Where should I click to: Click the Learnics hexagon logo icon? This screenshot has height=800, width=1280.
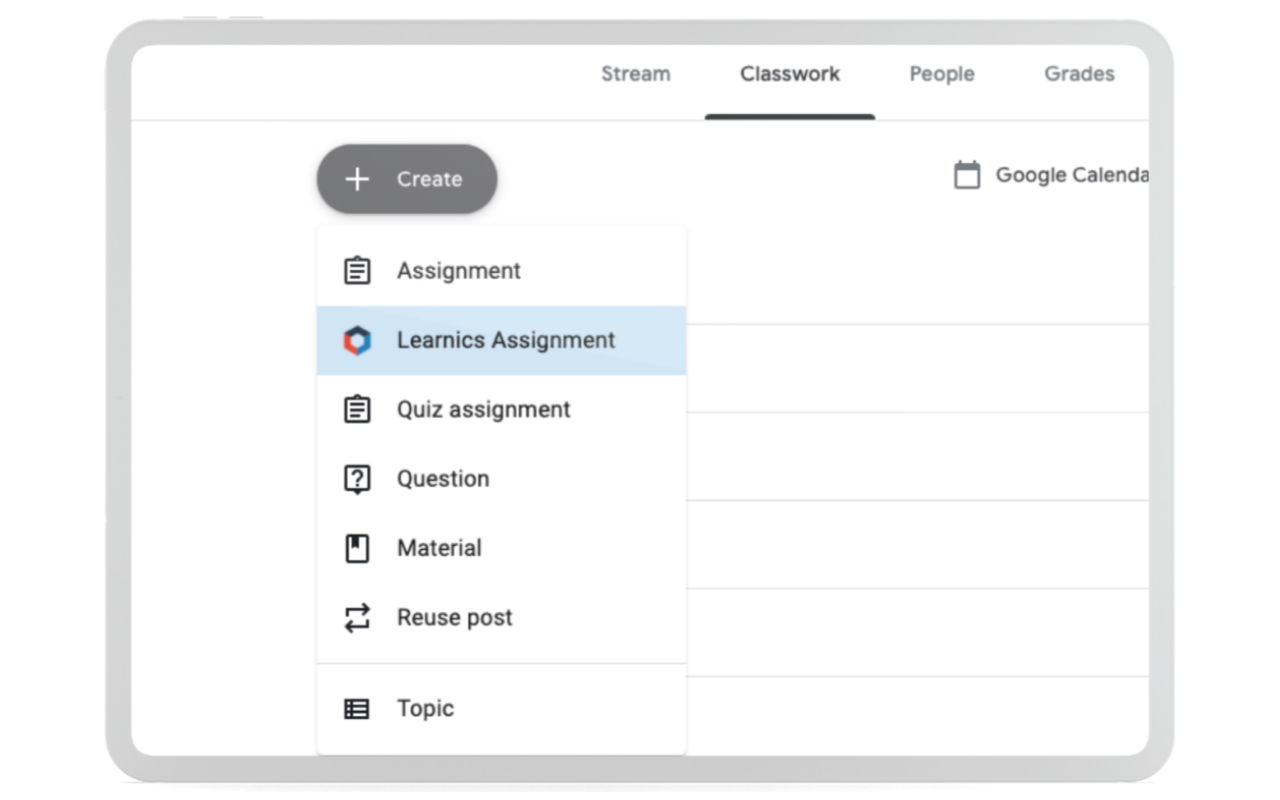(357, 341)
